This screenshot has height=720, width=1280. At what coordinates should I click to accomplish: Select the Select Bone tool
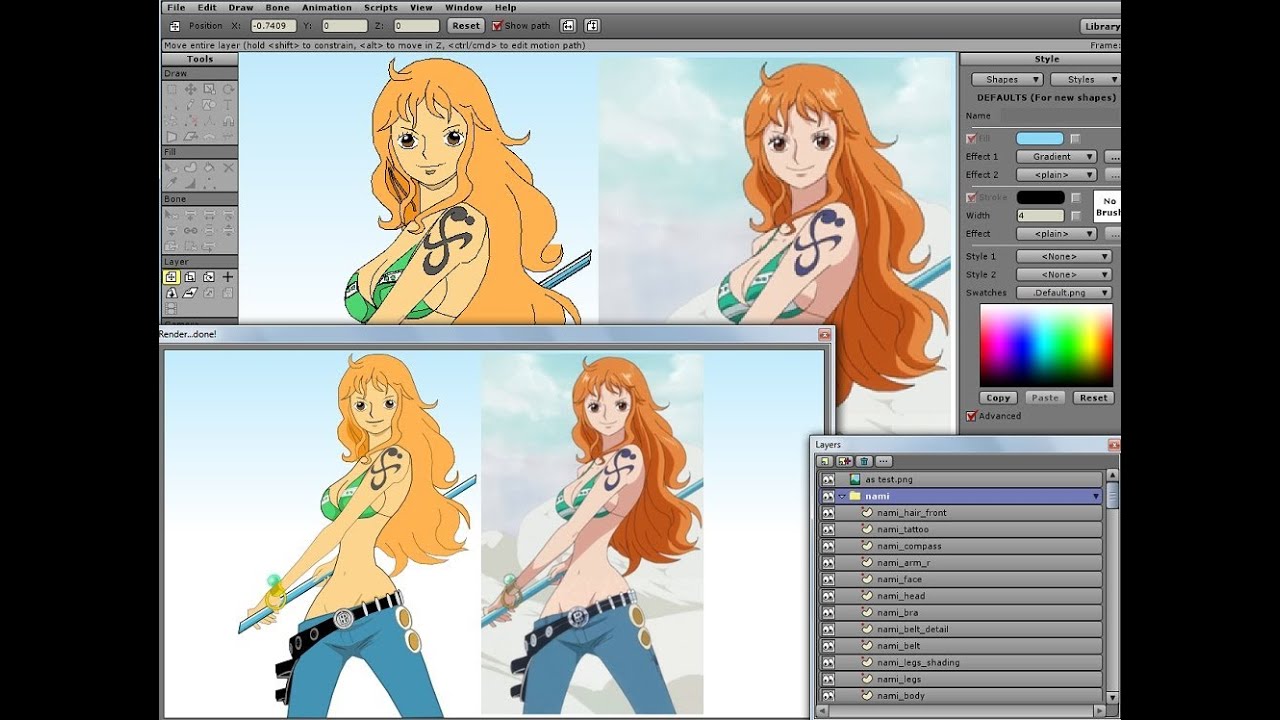point(171,214)
